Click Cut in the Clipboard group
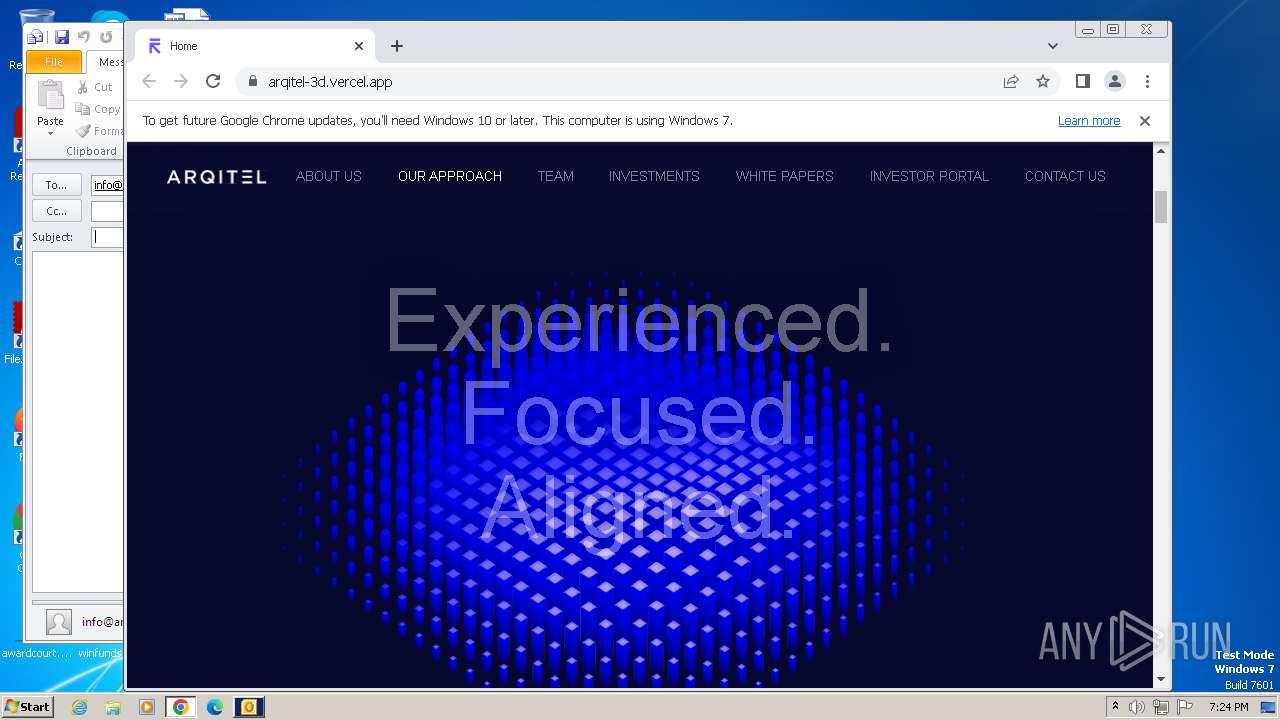1280x720 pixels. pos(97,87)
